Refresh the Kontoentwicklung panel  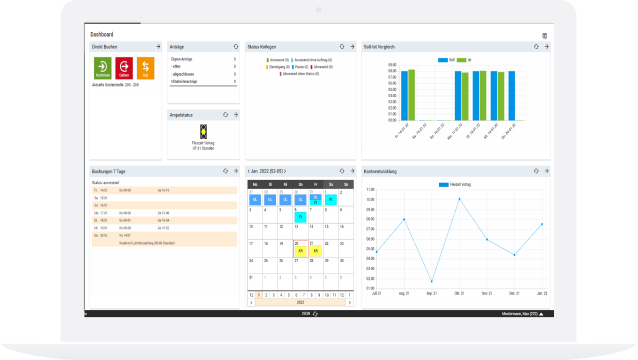pos(536,171)
